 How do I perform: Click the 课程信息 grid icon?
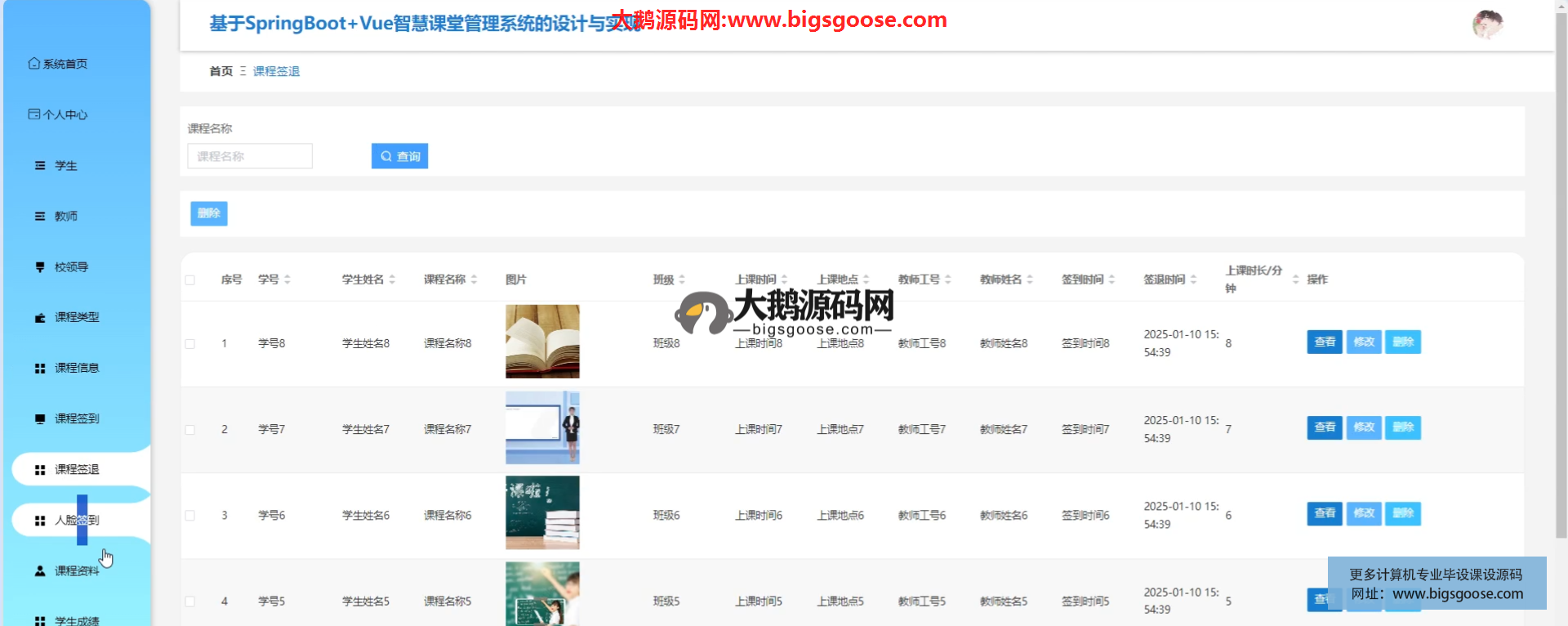(x=40, y=369)
